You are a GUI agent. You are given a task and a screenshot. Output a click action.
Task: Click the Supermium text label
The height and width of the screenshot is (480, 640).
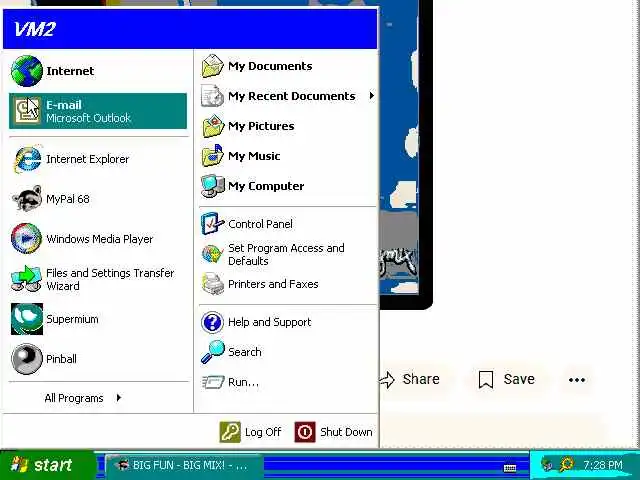[72, 319]
